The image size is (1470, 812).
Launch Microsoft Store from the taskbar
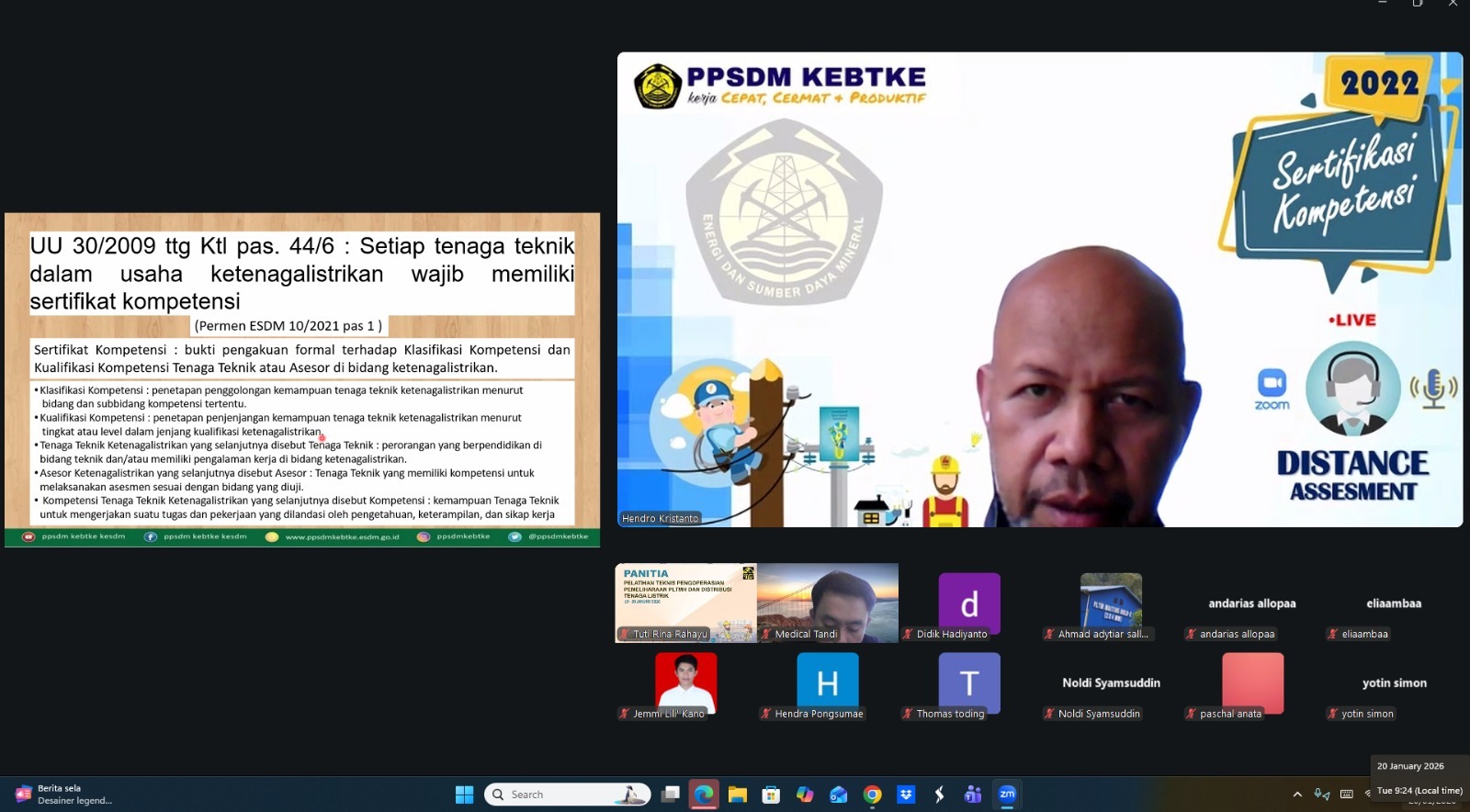click(x=771, y=795)
